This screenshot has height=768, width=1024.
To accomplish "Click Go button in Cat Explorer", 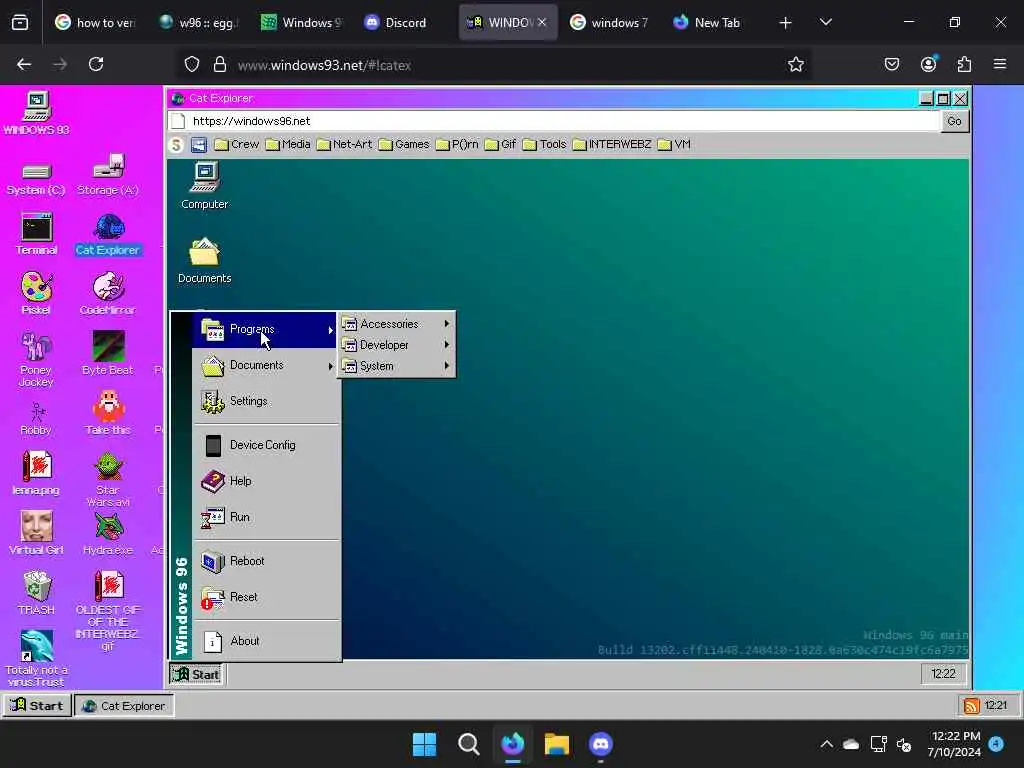I will [x=954, y=121].
